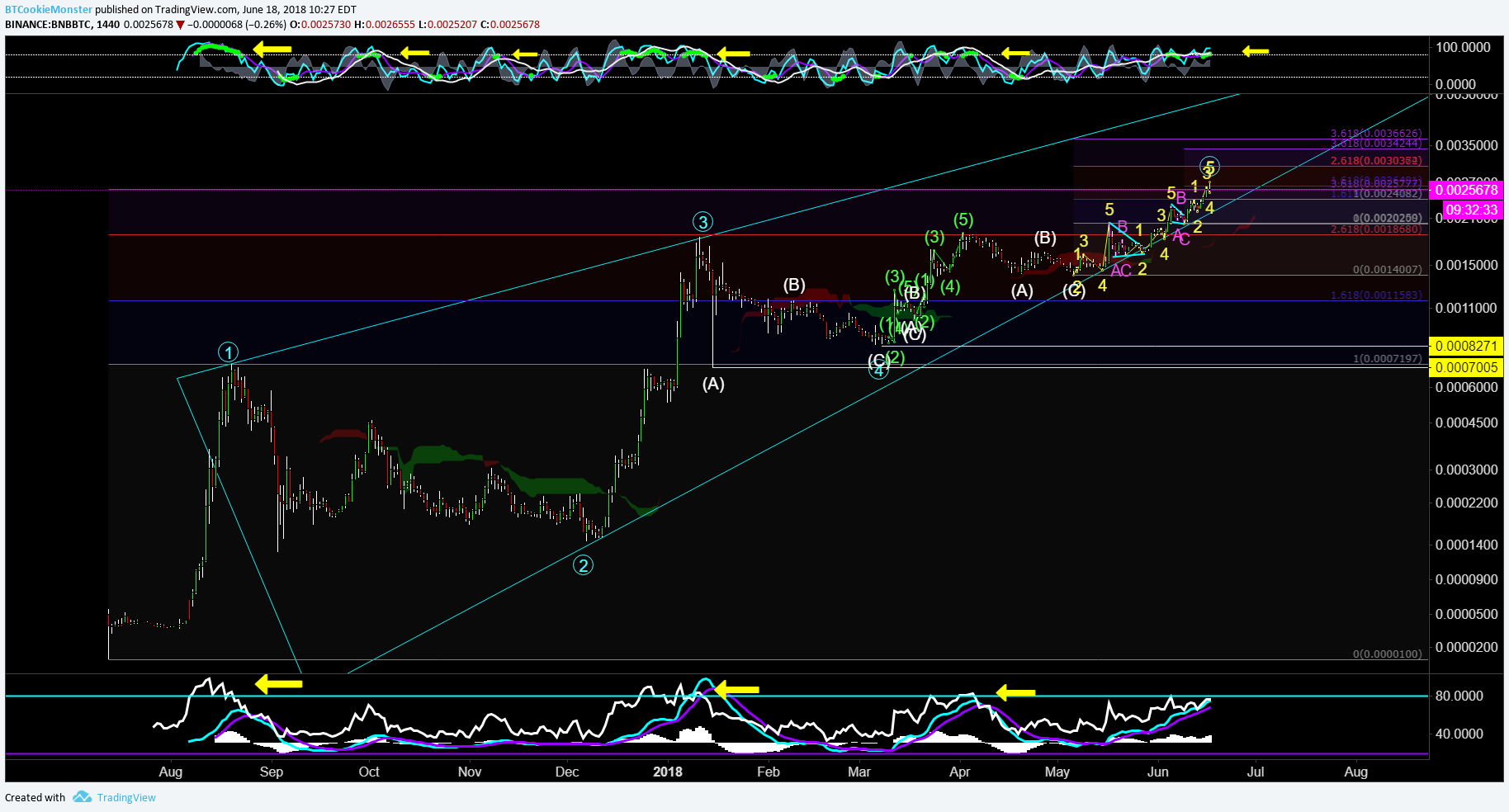Click the 09:32:33 bar countdown label
Viewport: 1509px width, 812px height.
click(x=1471, y=210)
